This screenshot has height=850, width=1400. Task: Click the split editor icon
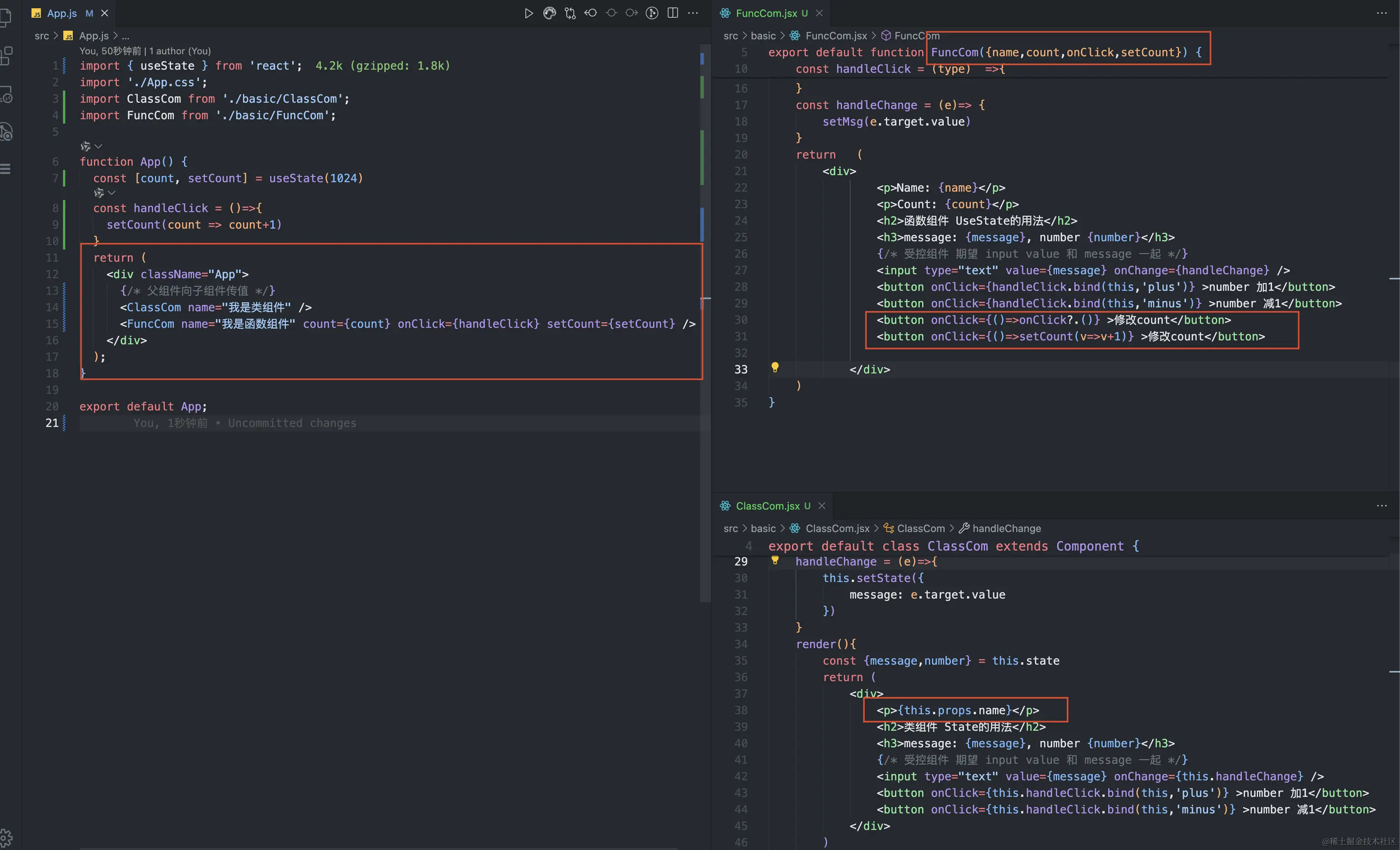point(673,13)
